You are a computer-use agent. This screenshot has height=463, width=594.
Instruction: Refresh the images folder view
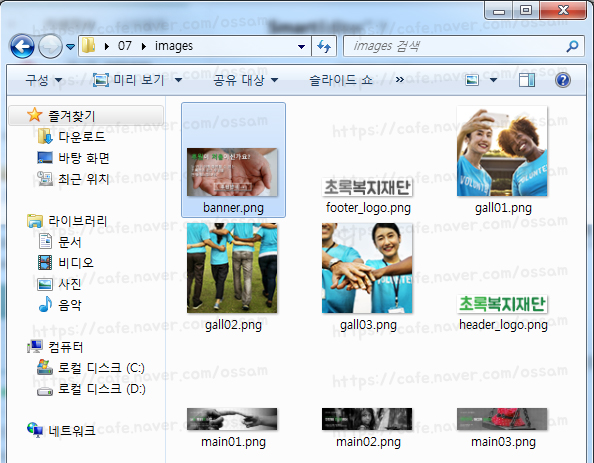point(324,46)
